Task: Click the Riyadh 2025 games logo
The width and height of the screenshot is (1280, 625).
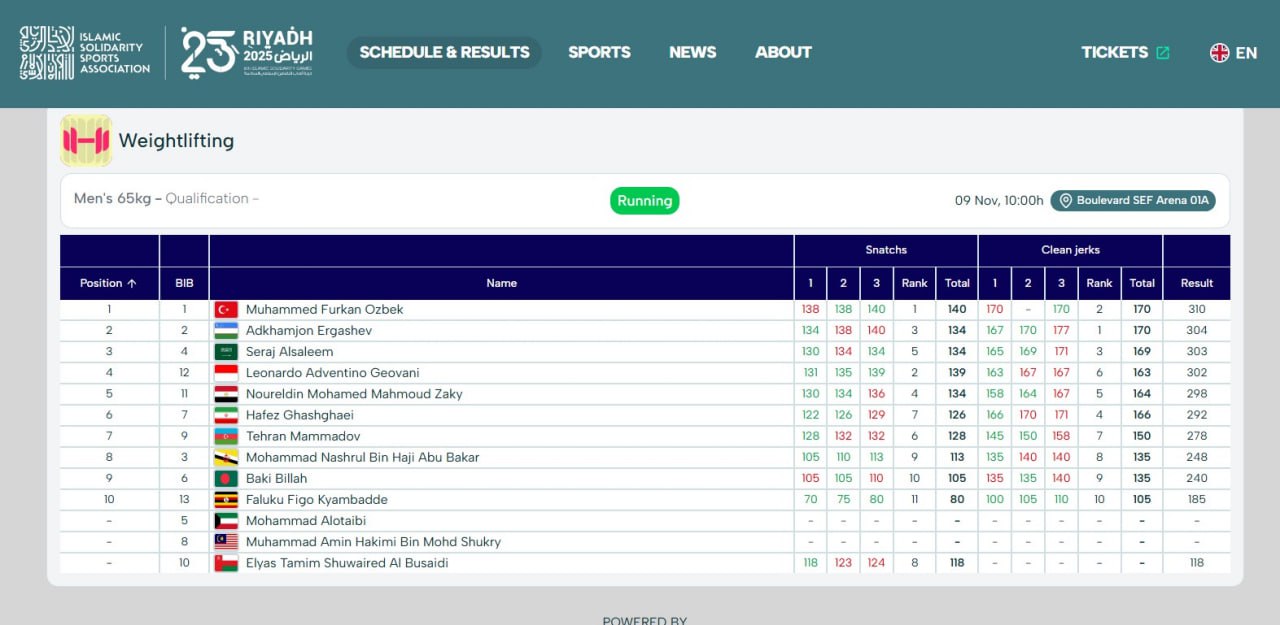Action: pos(247,53)
